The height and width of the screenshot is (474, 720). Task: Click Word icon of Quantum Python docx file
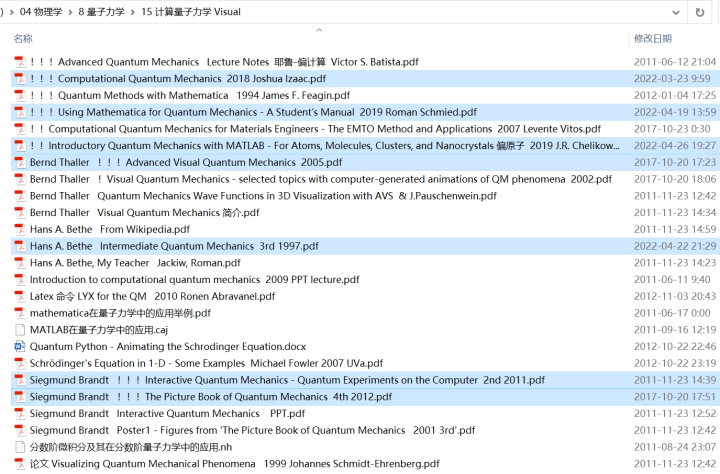[x=20, y=346]
